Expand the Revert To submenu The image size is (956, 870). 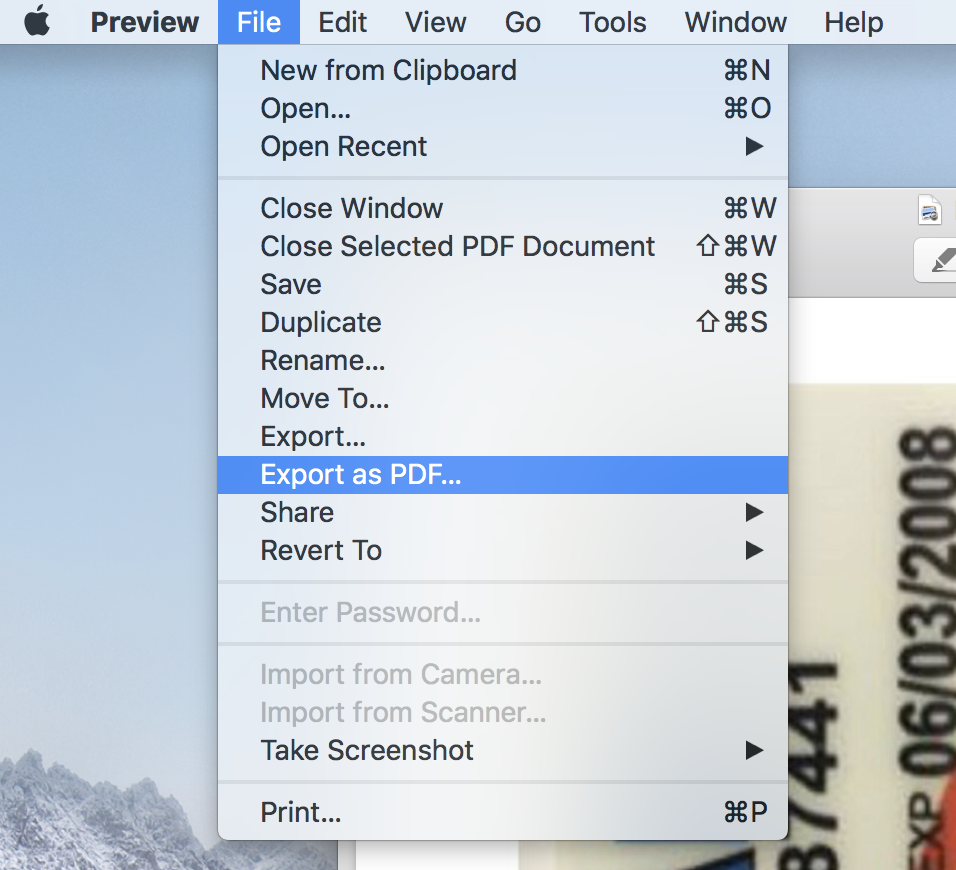click(x=503, y=551)
